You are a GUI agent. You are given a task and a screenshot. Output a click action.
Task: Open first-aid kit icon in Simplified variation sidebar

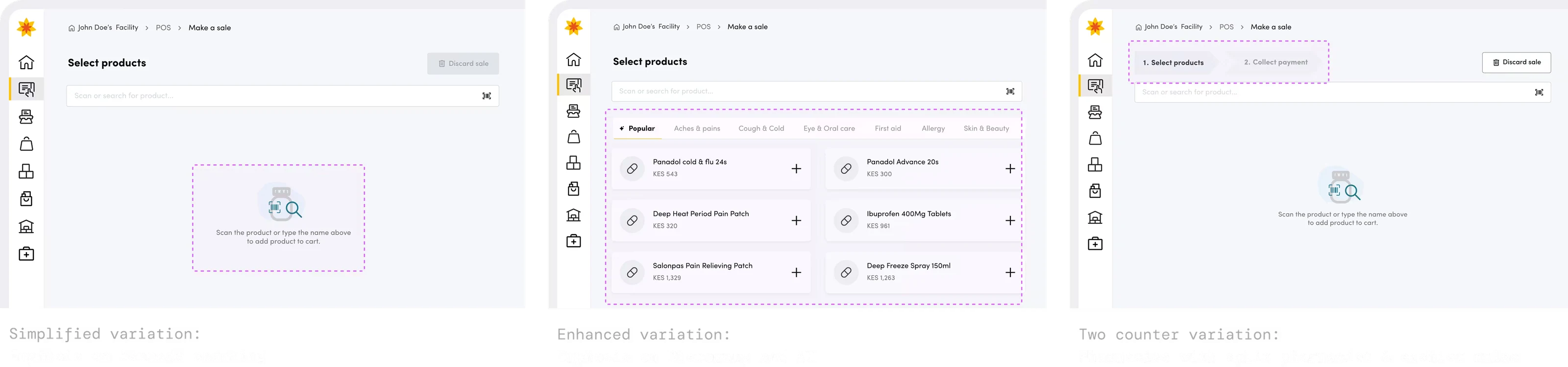[26, 254]
